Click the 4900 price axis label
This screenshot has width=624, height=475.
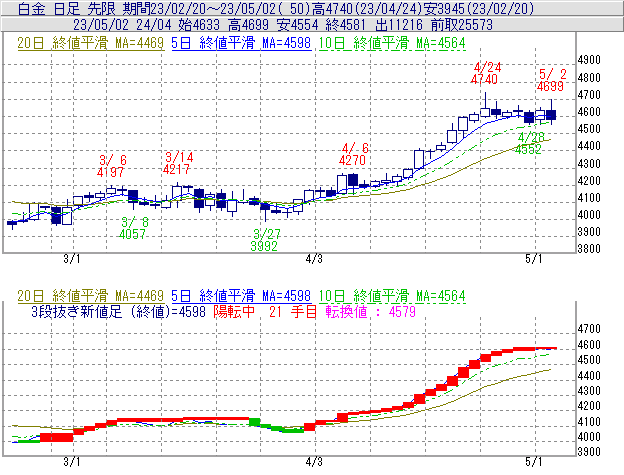click(589, 60)
